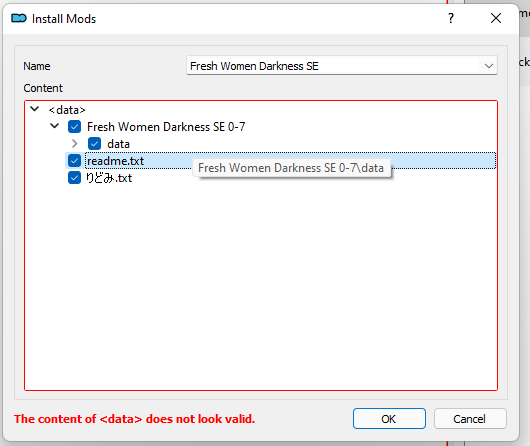Cancel the mod installation
This screenshot has width=530, height=446.
470,419
